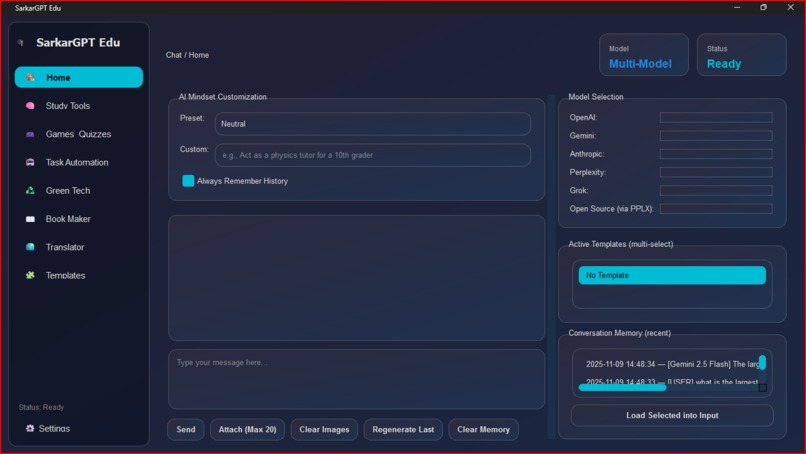Open Settings in the sidebar
806x454 pixels.
[x=48, y=428]
